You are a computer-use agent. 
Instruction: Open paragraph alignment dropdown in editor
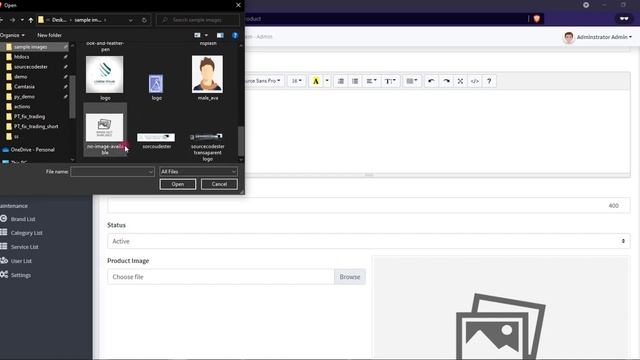[x=371, y=81]
